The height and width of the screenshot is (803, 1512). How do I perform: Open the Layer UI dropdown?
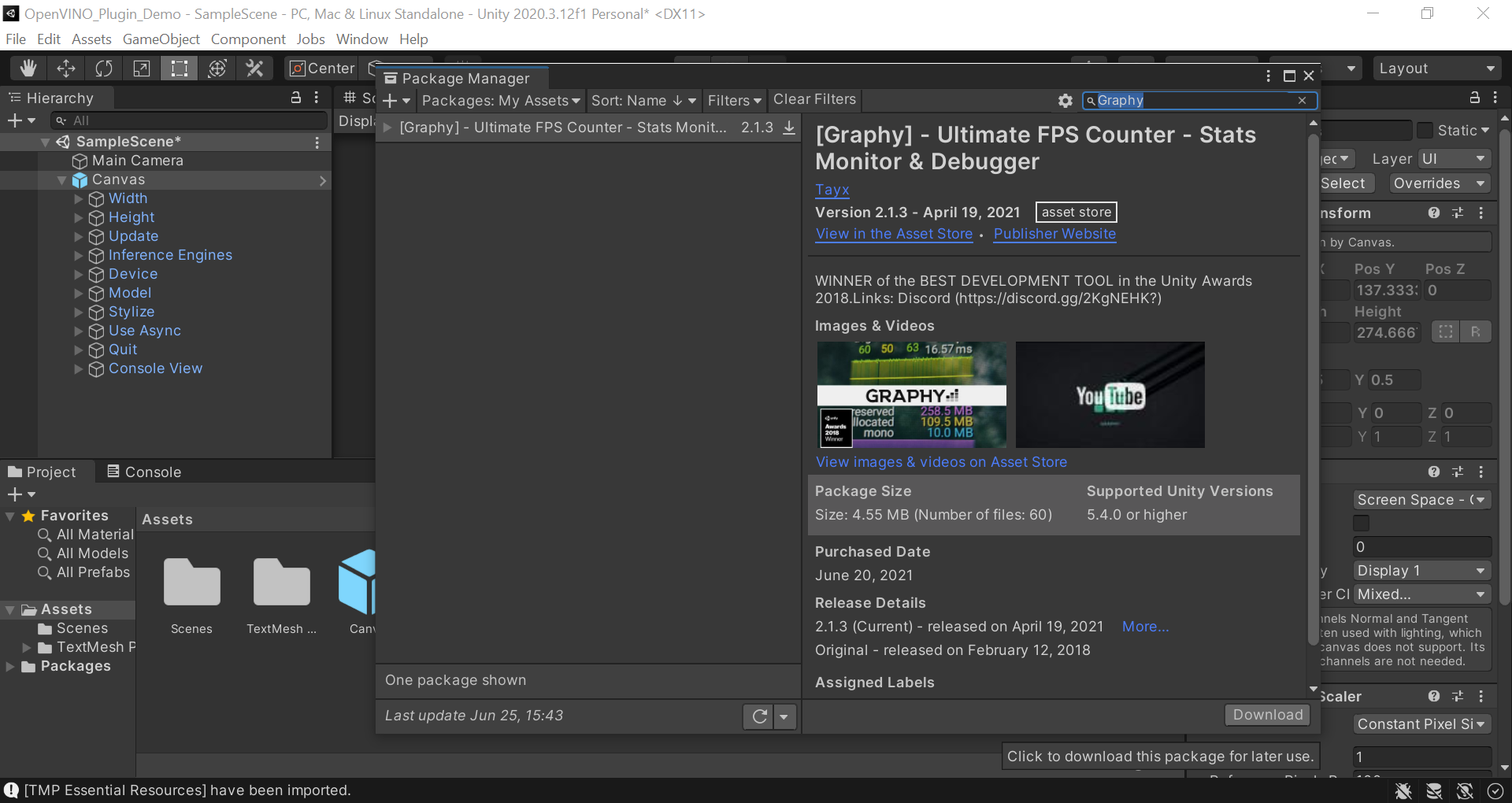point(1454,159)
